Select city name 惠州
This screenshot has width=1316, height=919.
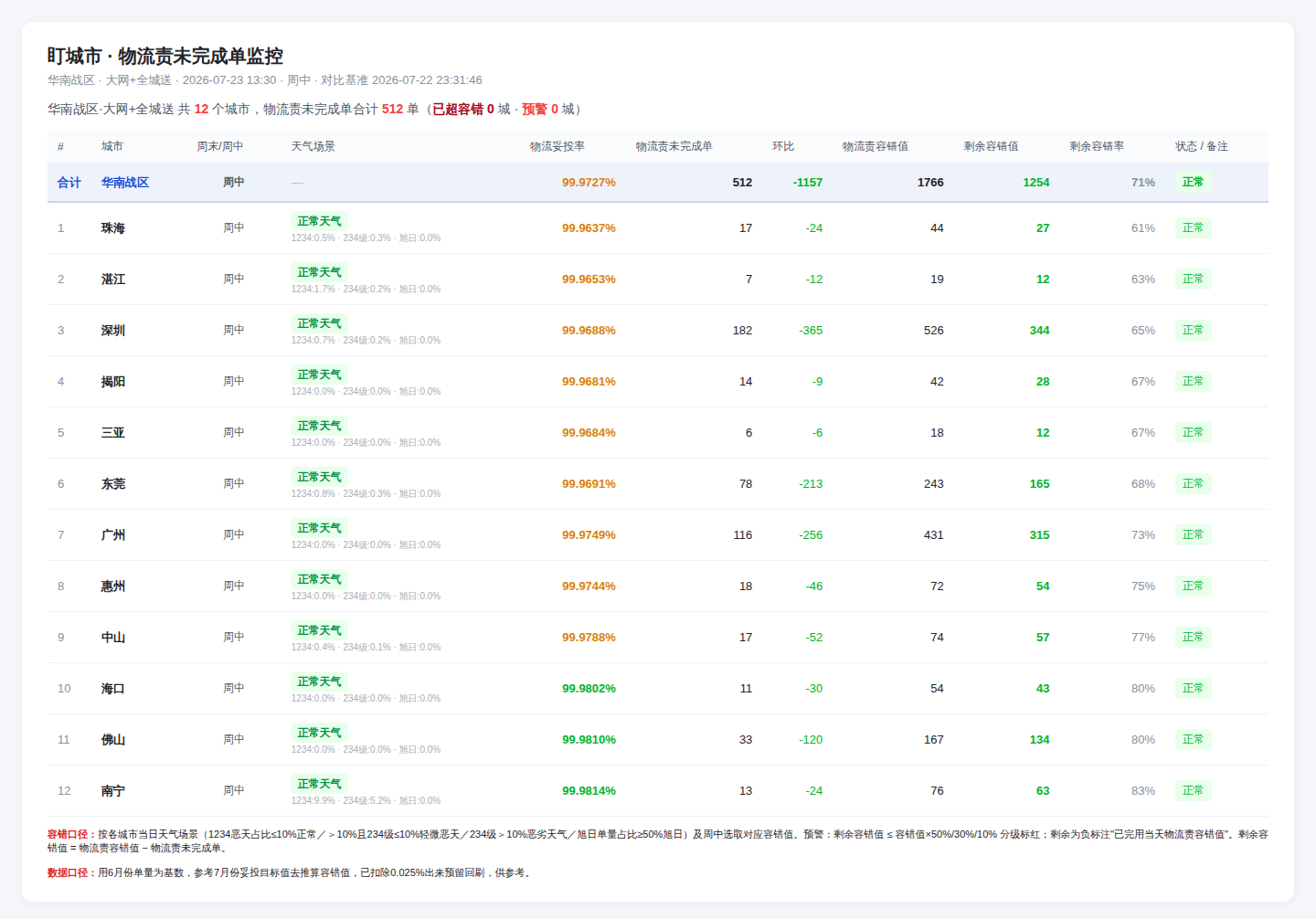pos(113,586)
